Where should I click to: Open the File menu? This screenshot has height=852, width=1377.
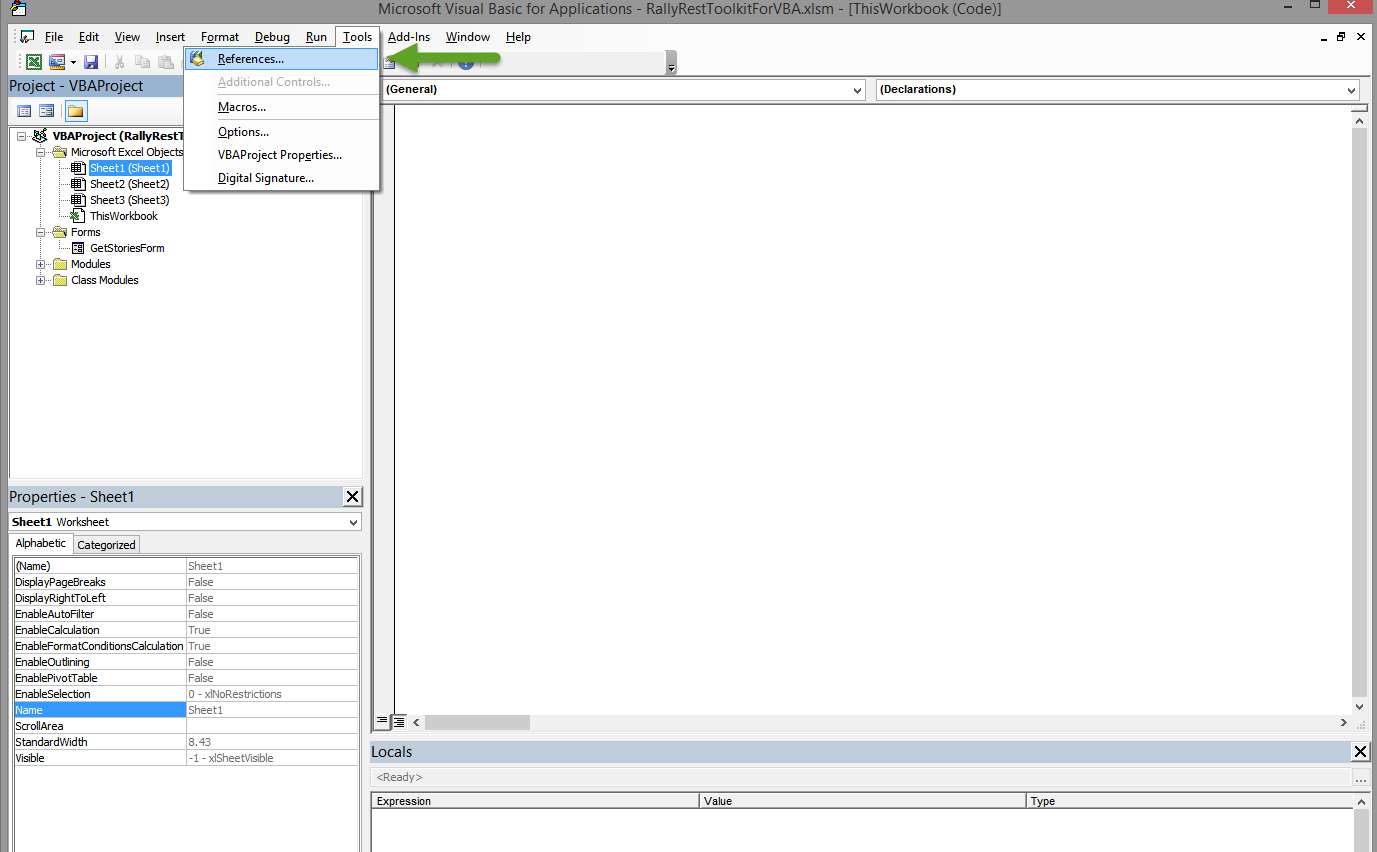[x=54, y=37]
